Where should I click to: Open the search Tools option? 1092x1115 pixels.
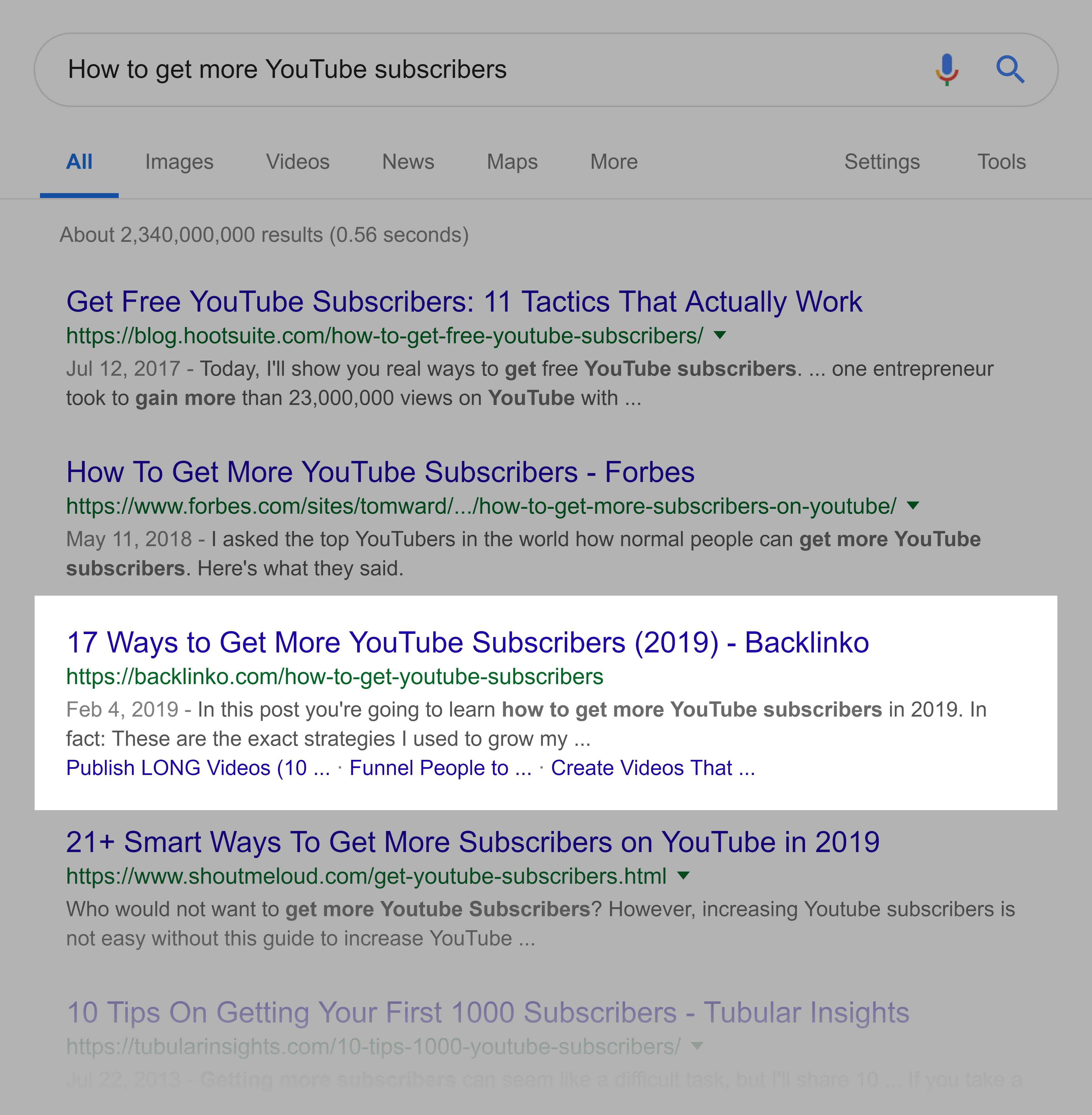pyautogui.click(x=1001, y=162)
